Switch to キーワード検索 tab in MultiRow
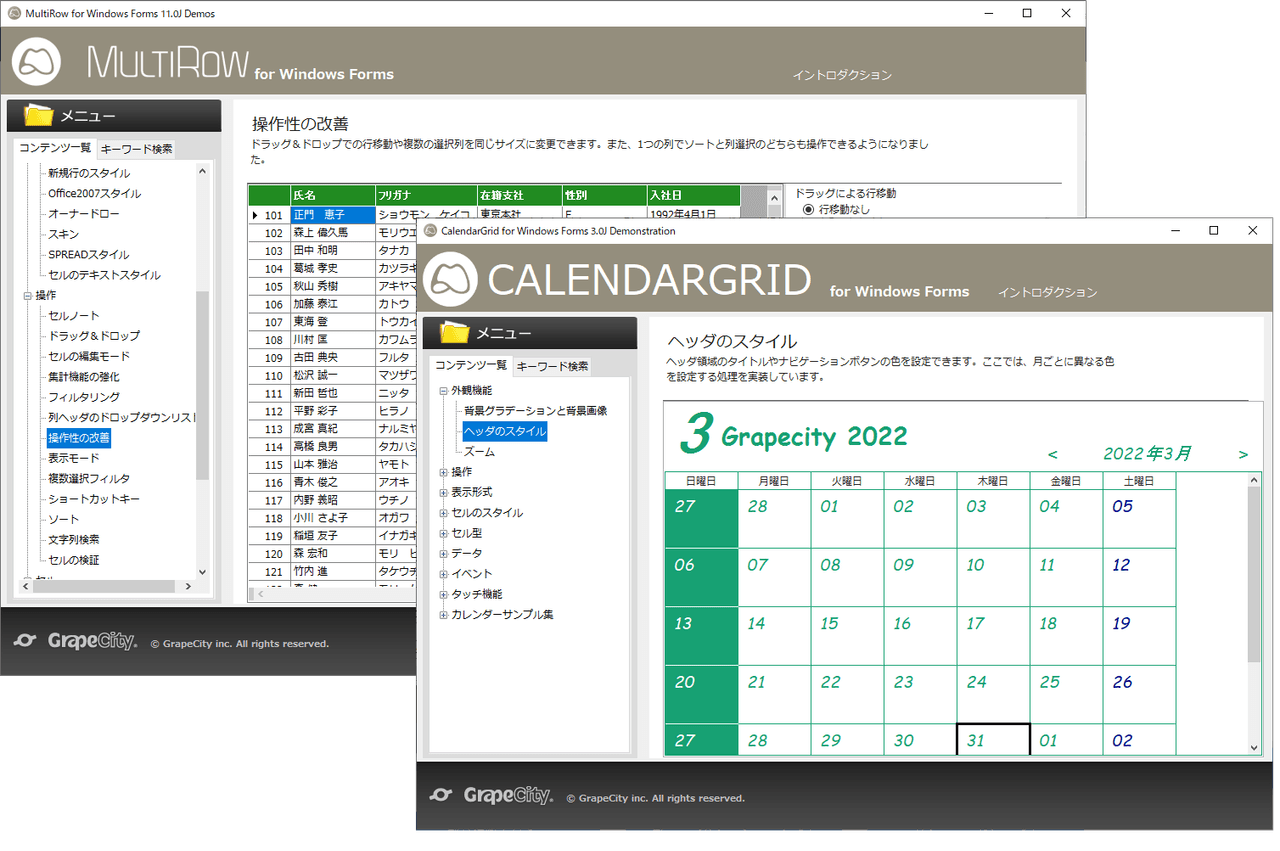Screen dimensions: 1280x851 (x=137, y=149)
